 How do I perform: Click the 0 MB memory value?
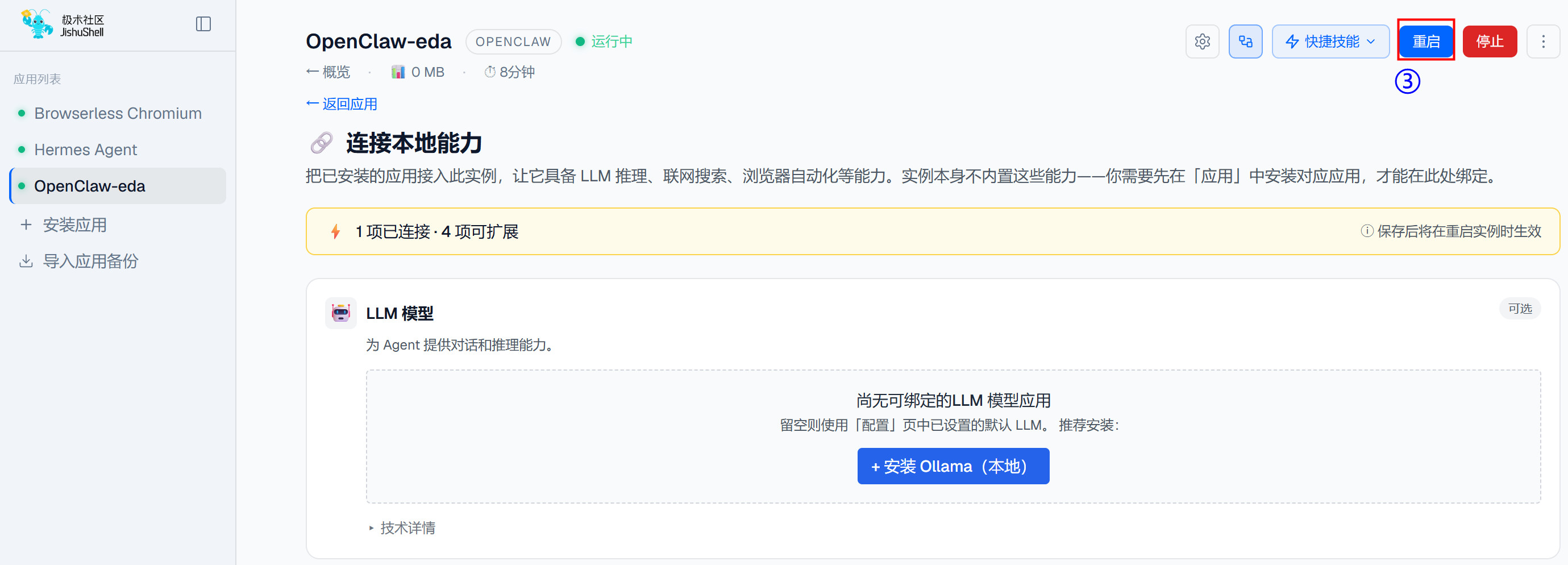tap(427, 72)
